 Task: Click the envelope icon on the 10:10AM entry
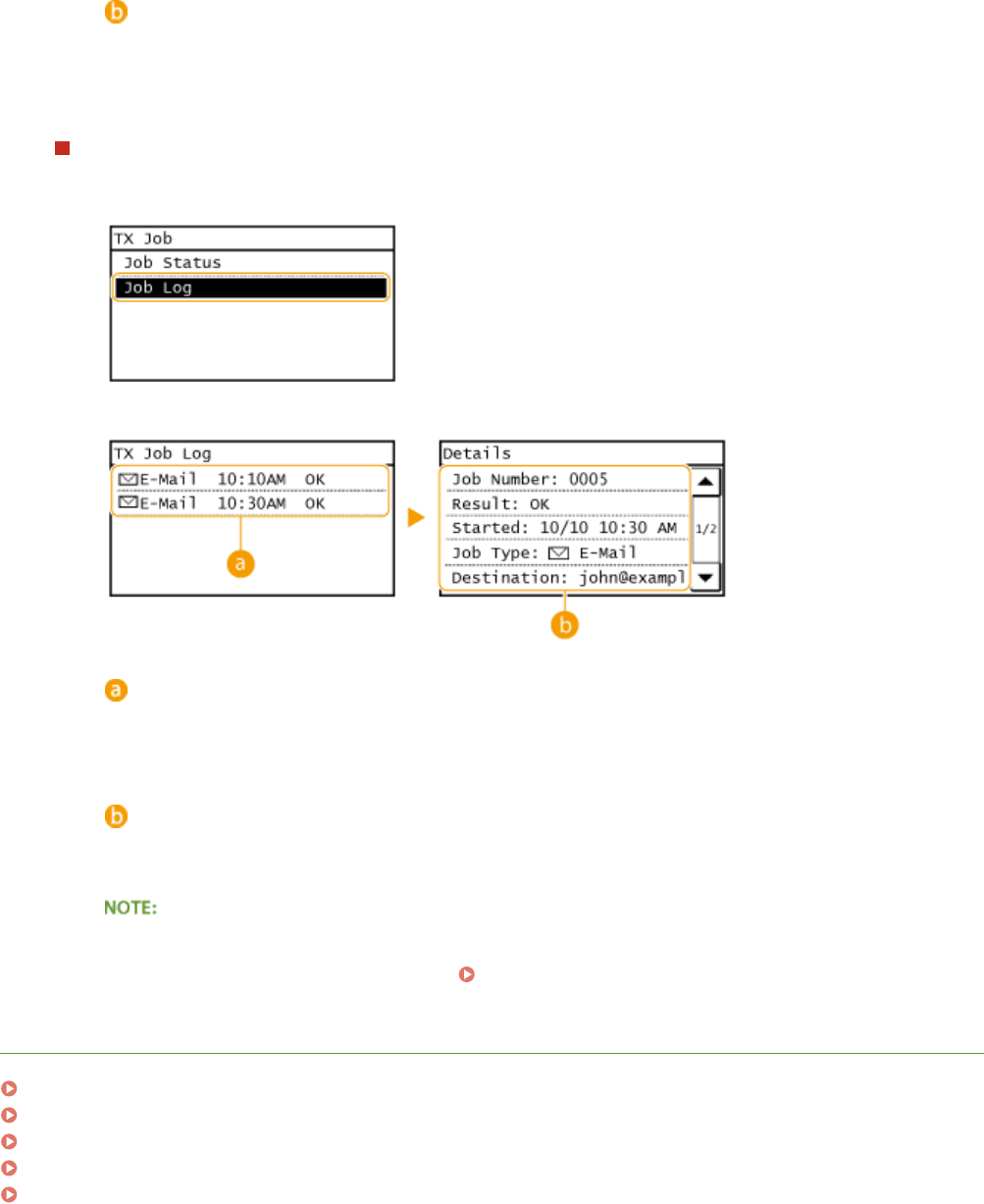127,479
